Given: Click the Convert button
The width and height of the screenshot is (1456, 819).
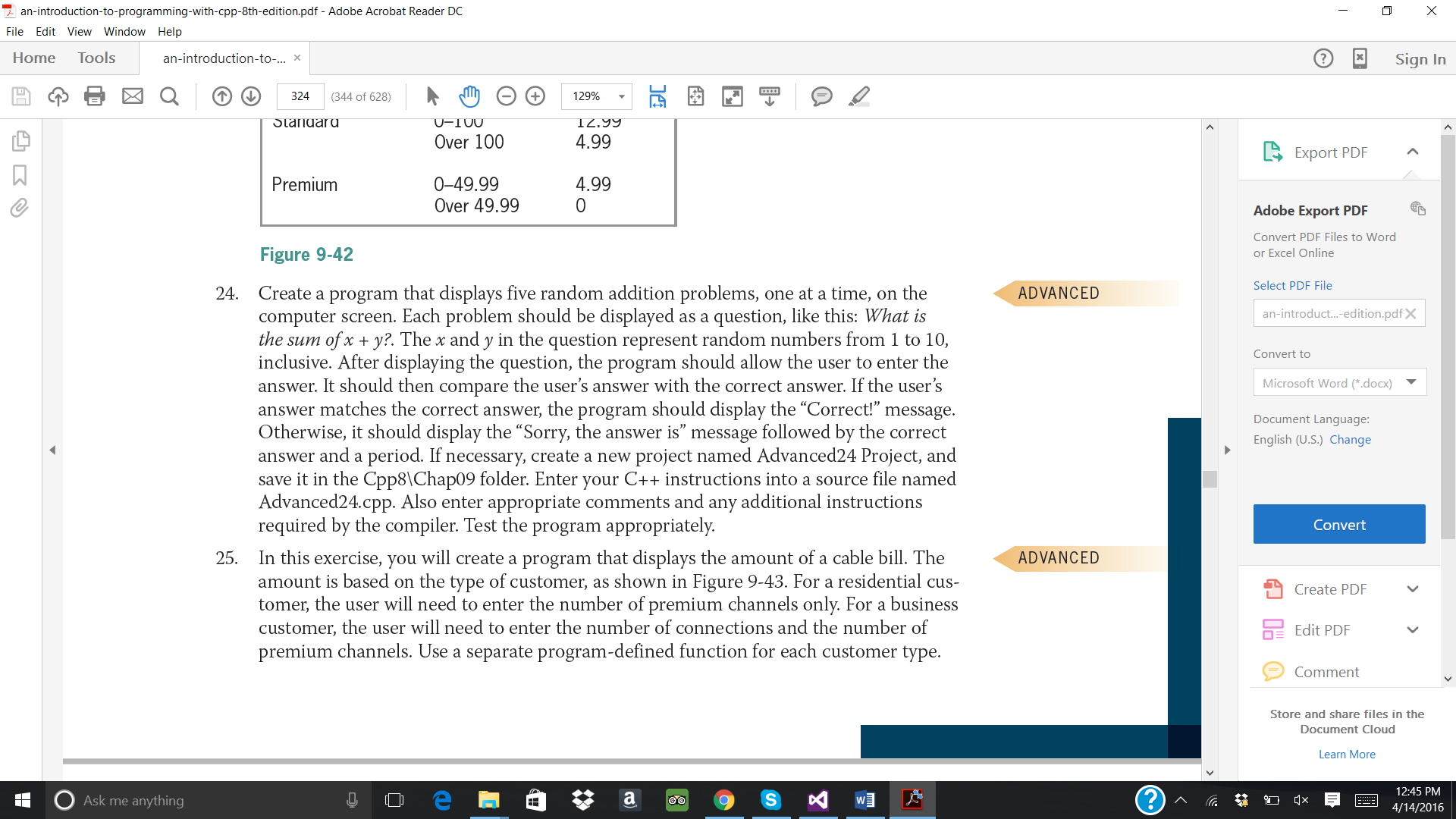Looking at the screenshot, I should (x=1338, y=524).
